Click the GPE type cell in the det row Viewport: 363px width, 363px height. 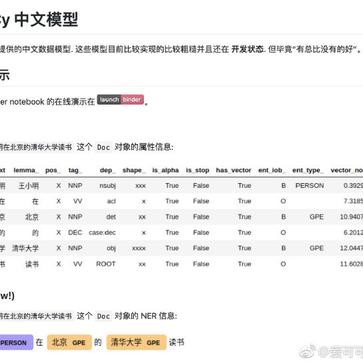[x=317, y=217]
